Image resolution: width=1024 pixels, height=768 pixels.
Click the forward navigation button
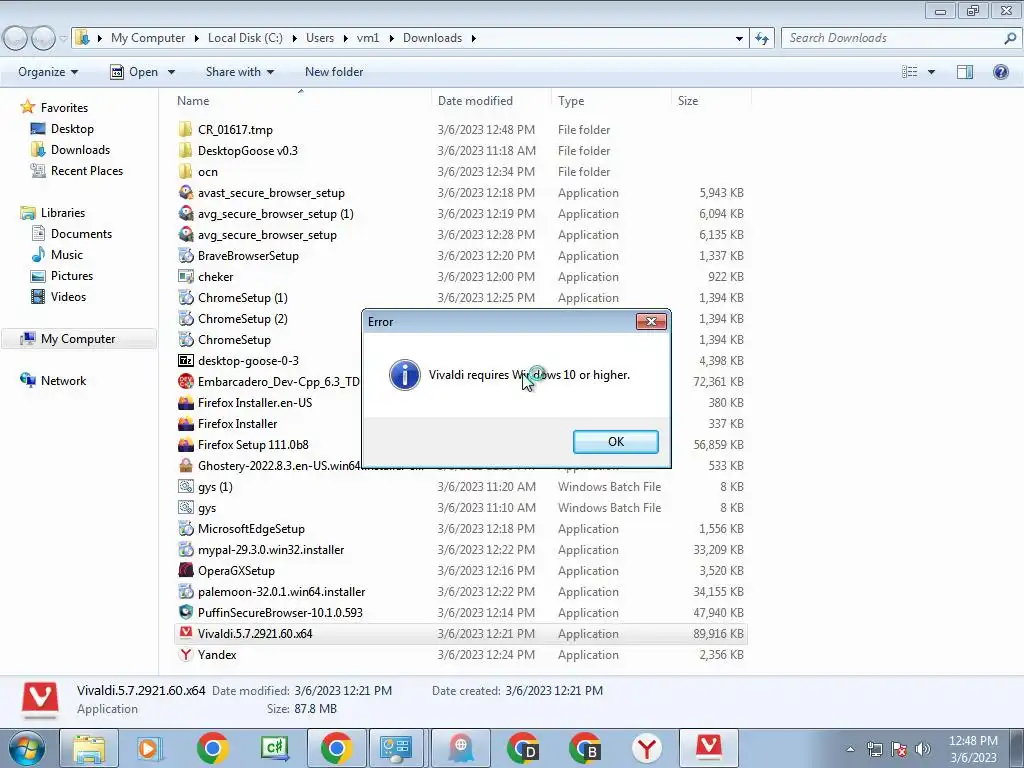point(43,38)
